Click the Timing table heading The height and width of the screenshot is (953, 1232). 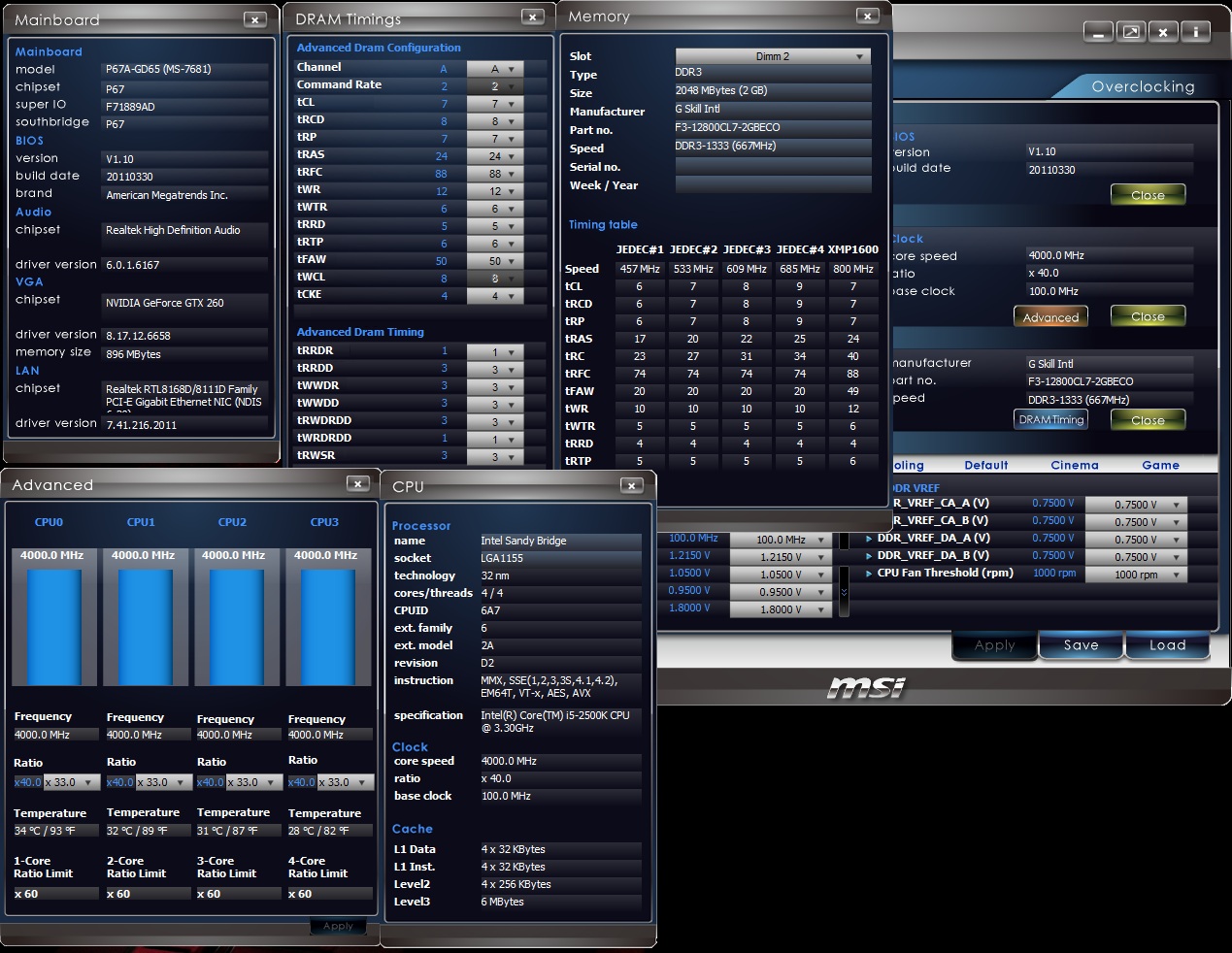coord(603,224)
